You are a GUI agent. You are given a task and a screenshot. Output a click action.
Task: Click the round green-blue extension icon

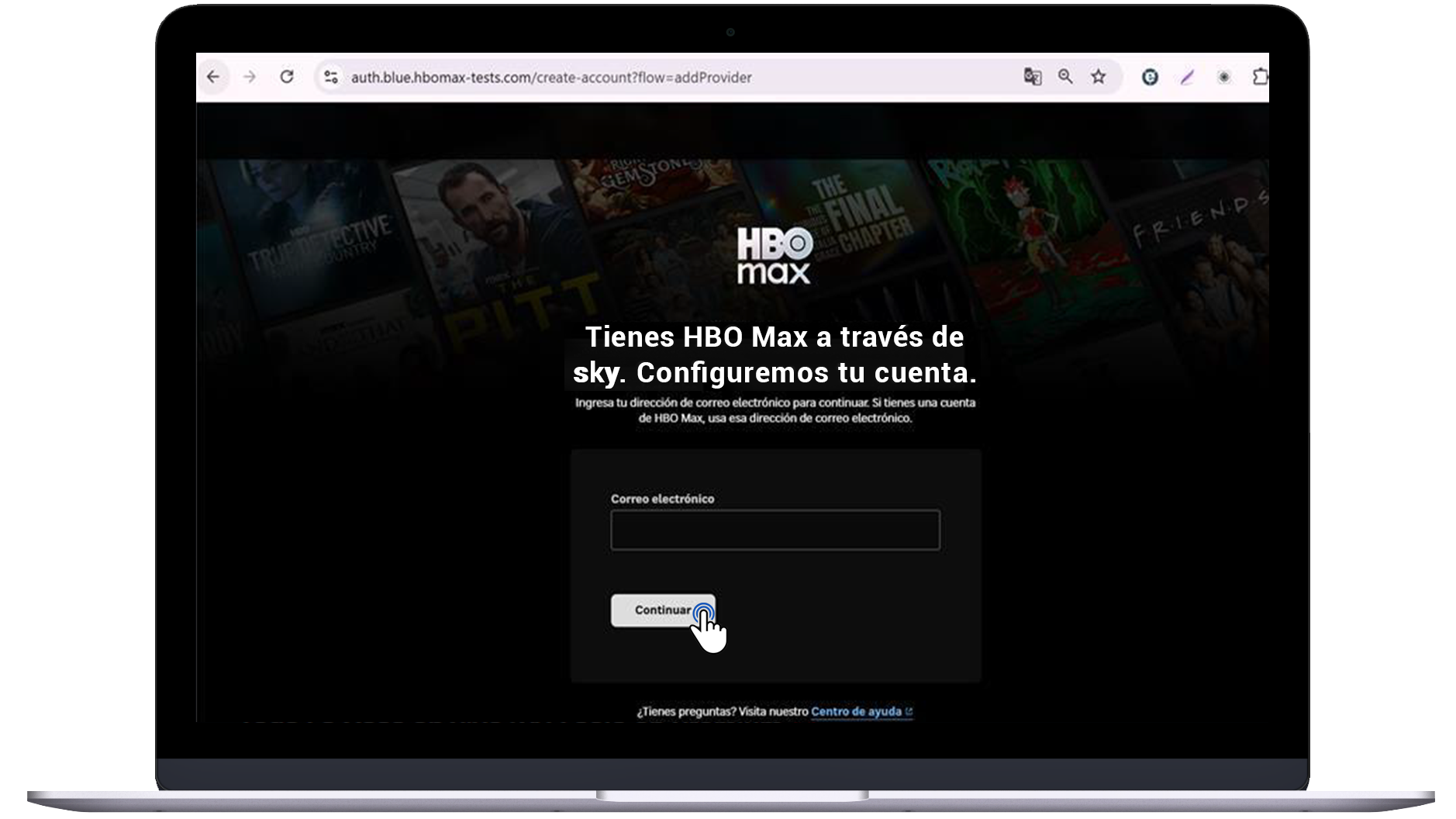pos(1150,77)
